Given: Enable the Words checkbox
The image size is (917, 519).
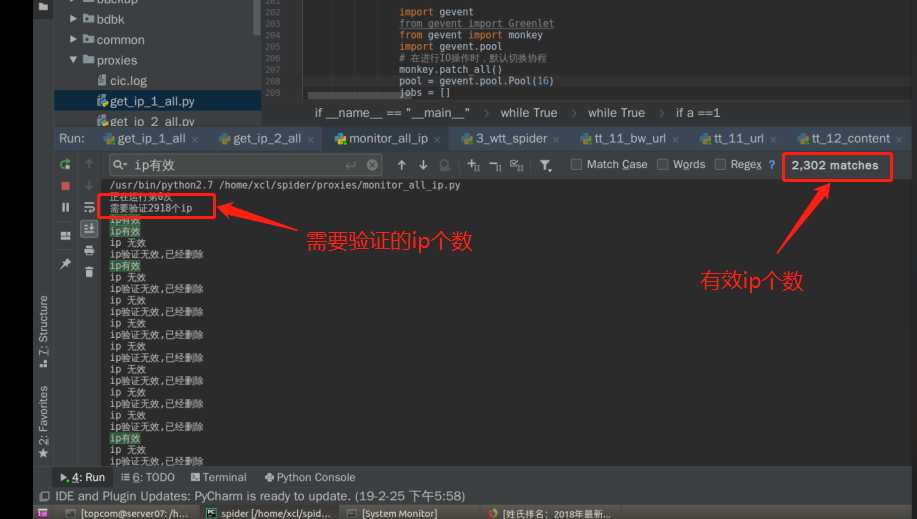Looking at the screenshot, I should pos(663,164).
